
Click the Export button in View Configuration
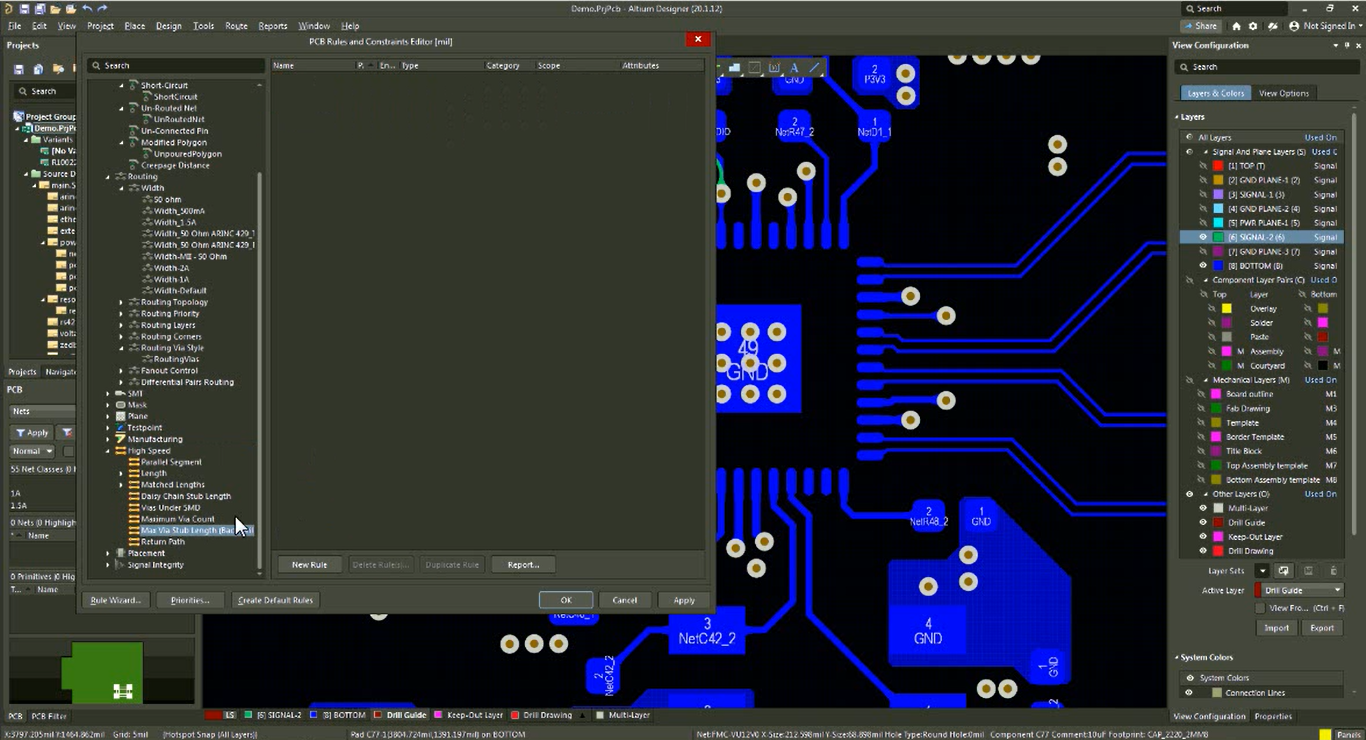tap(1322, 628)
